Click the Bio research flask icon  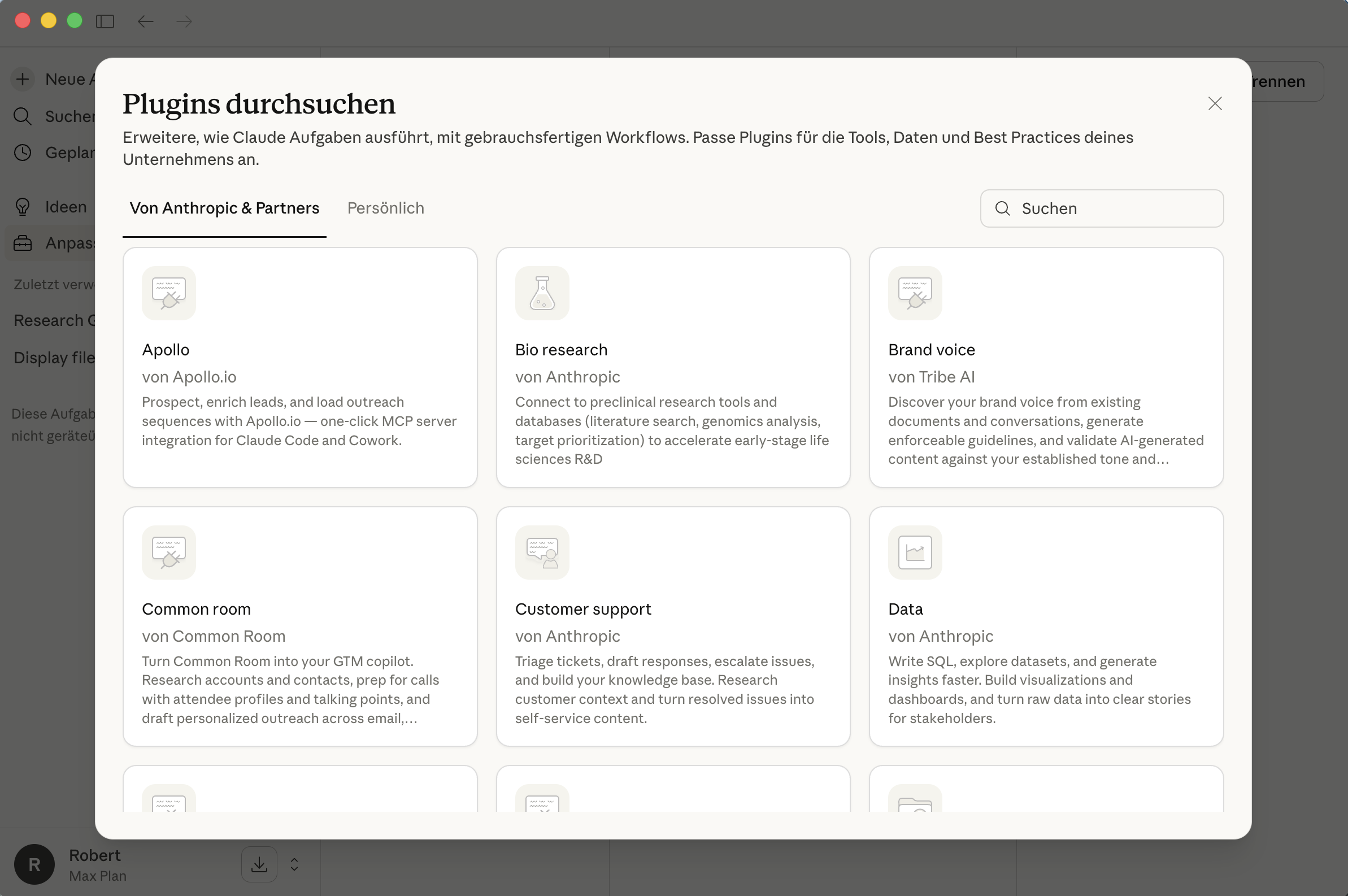pos(541,293)
